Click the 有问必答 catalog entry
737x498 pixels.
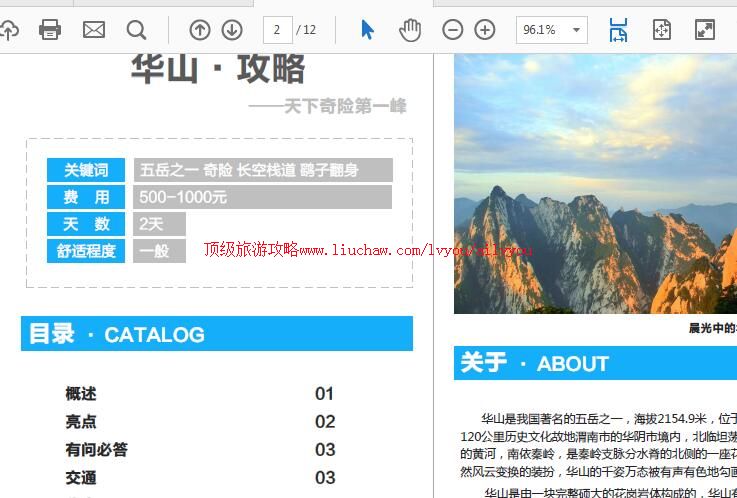click(x=97, y=450)
